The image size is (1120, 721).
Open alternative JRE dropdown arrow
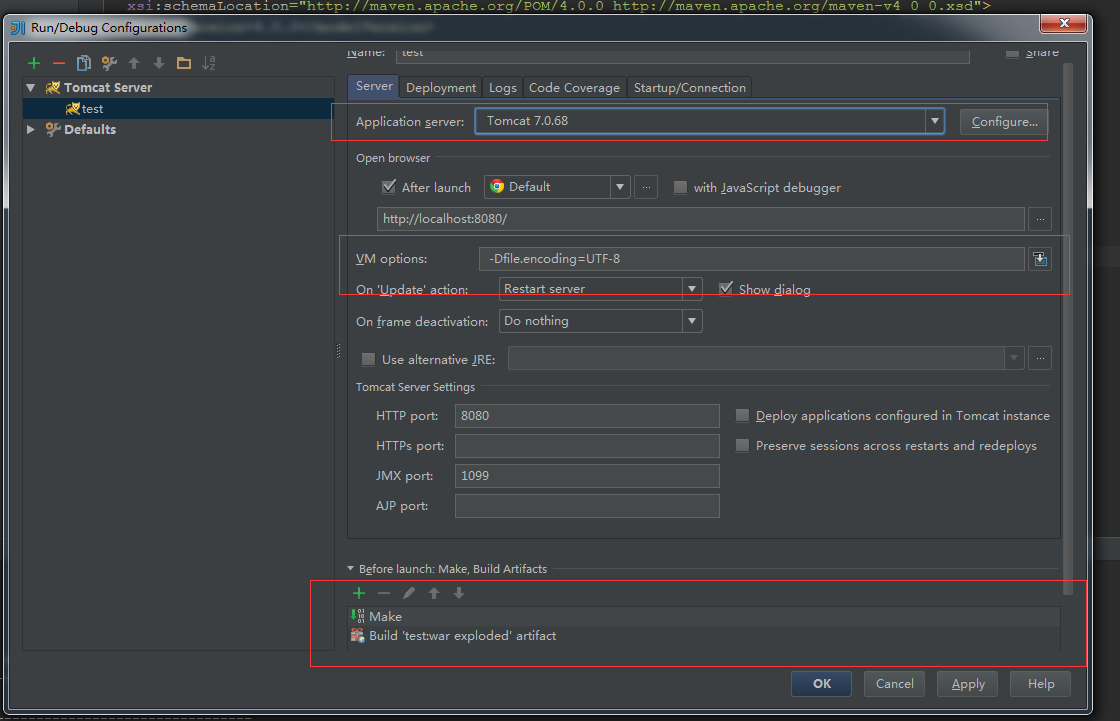click(x=1014, y=358)
